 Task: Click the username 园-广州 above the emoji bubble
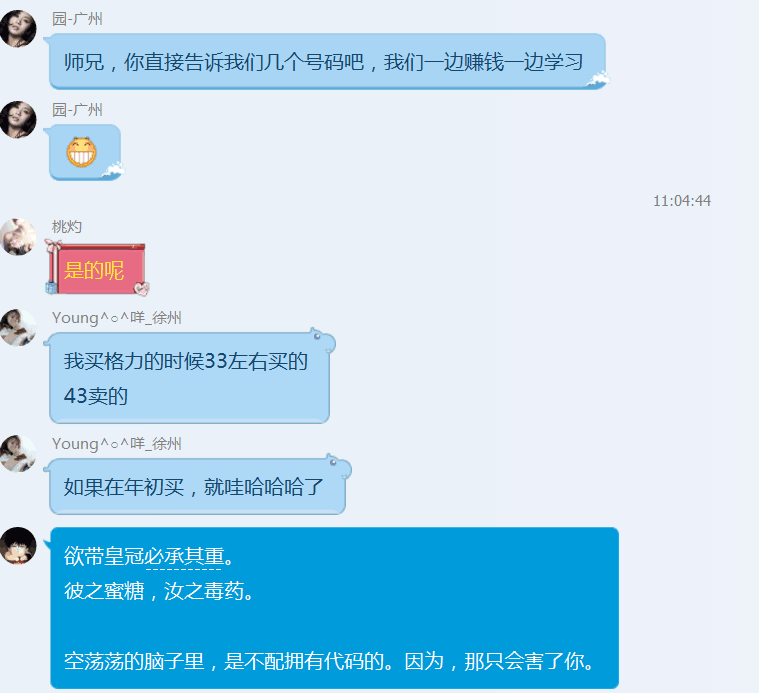[x=77, y=110]
